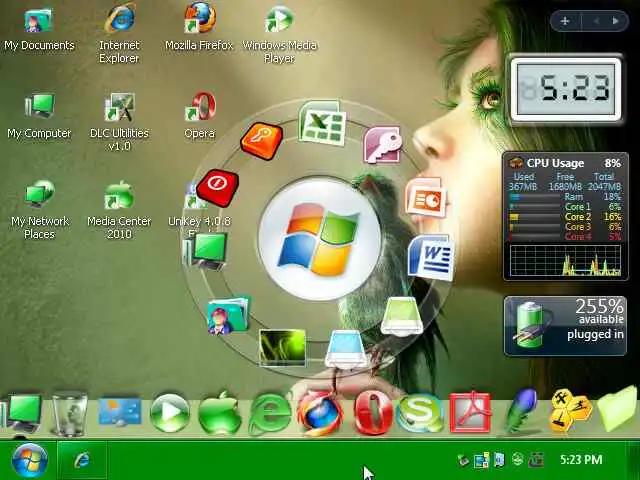This screenshot has height=480, width=640.
Task: Click the CPU Usage gadget title
Action: pos(555,163)
